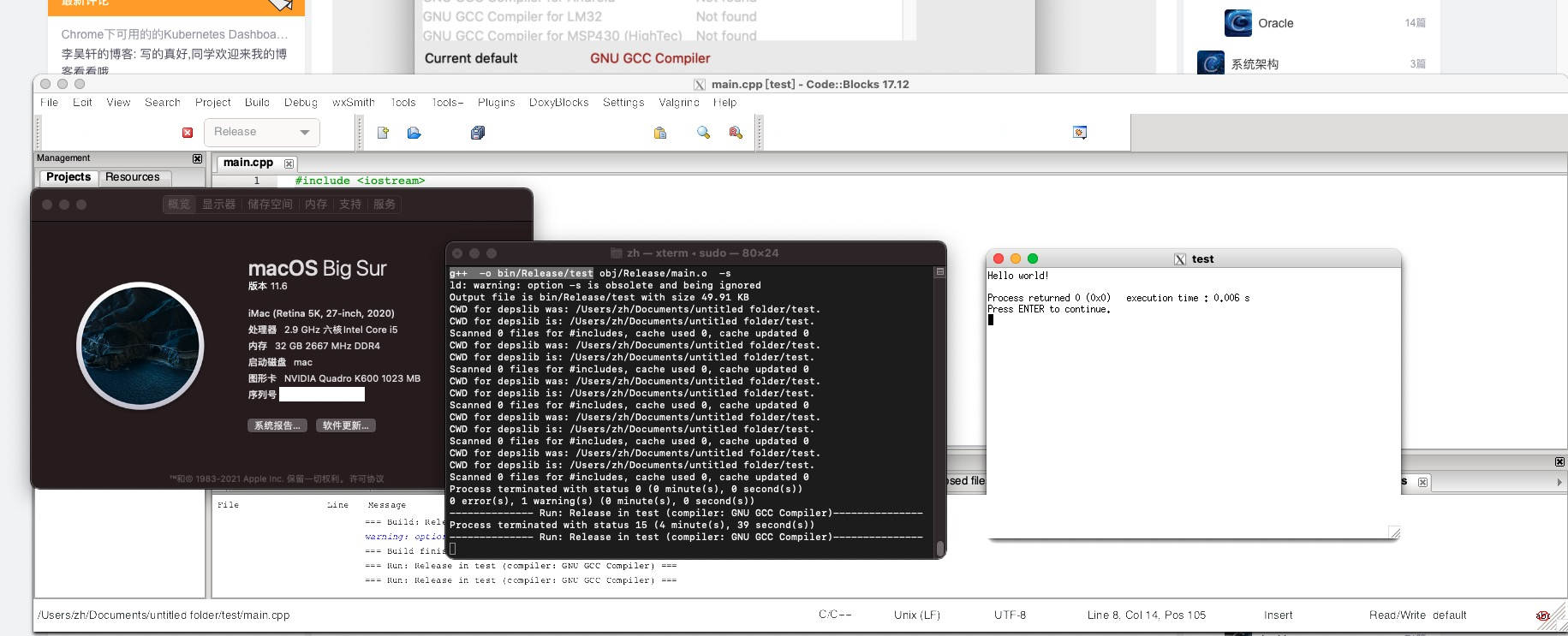1568x636 pixels.
Task: Click the test window resize grip
Action: (1394, 533)
